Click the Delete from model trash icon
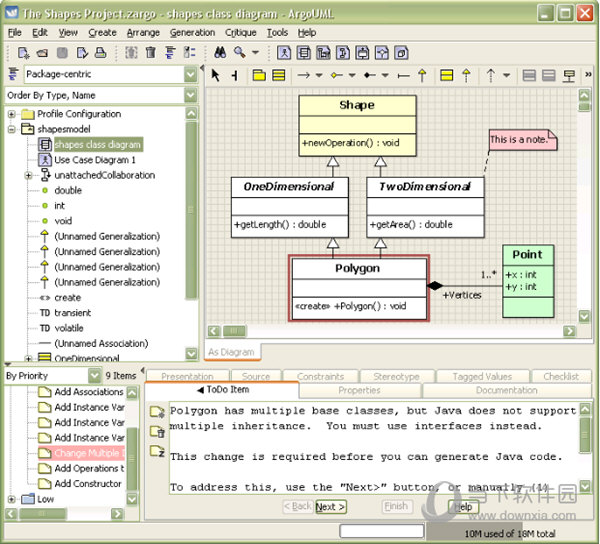 (x=151, y=53)
